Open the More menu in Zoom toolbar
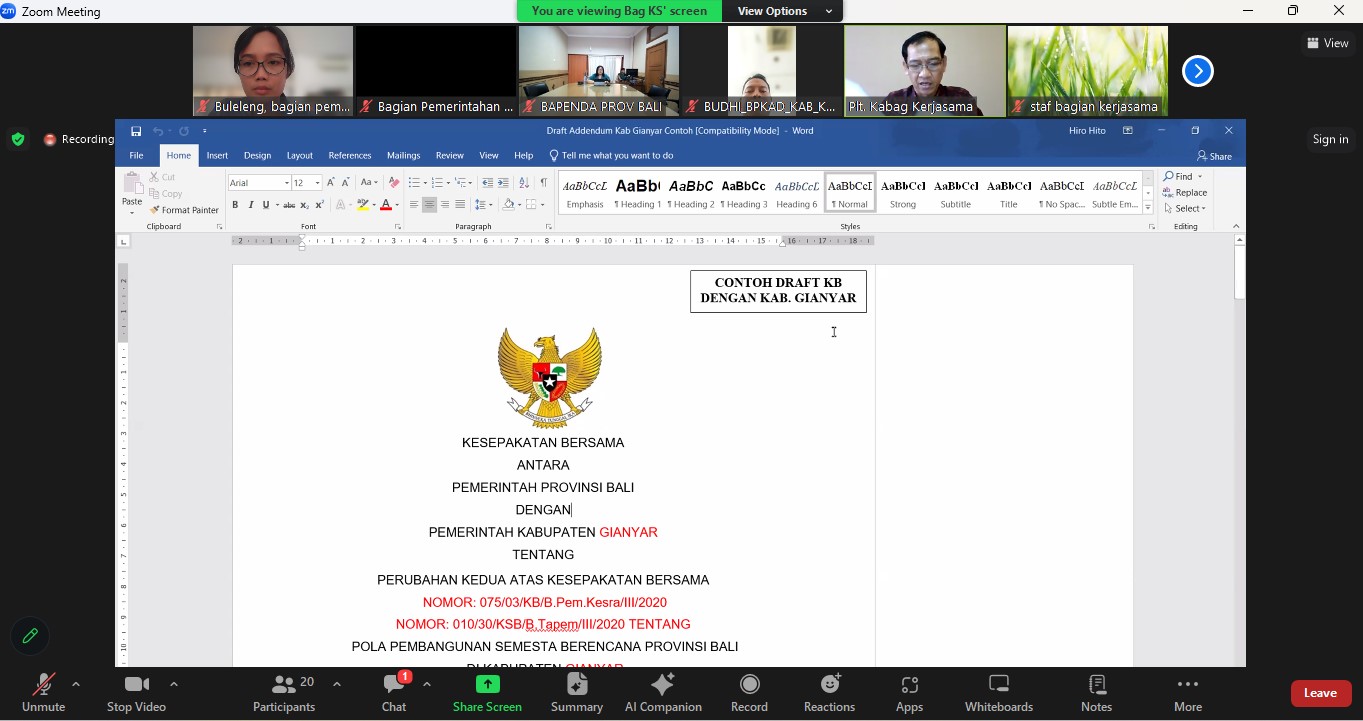This screenshot has width=1363, height=721. tap(1187, 693)
